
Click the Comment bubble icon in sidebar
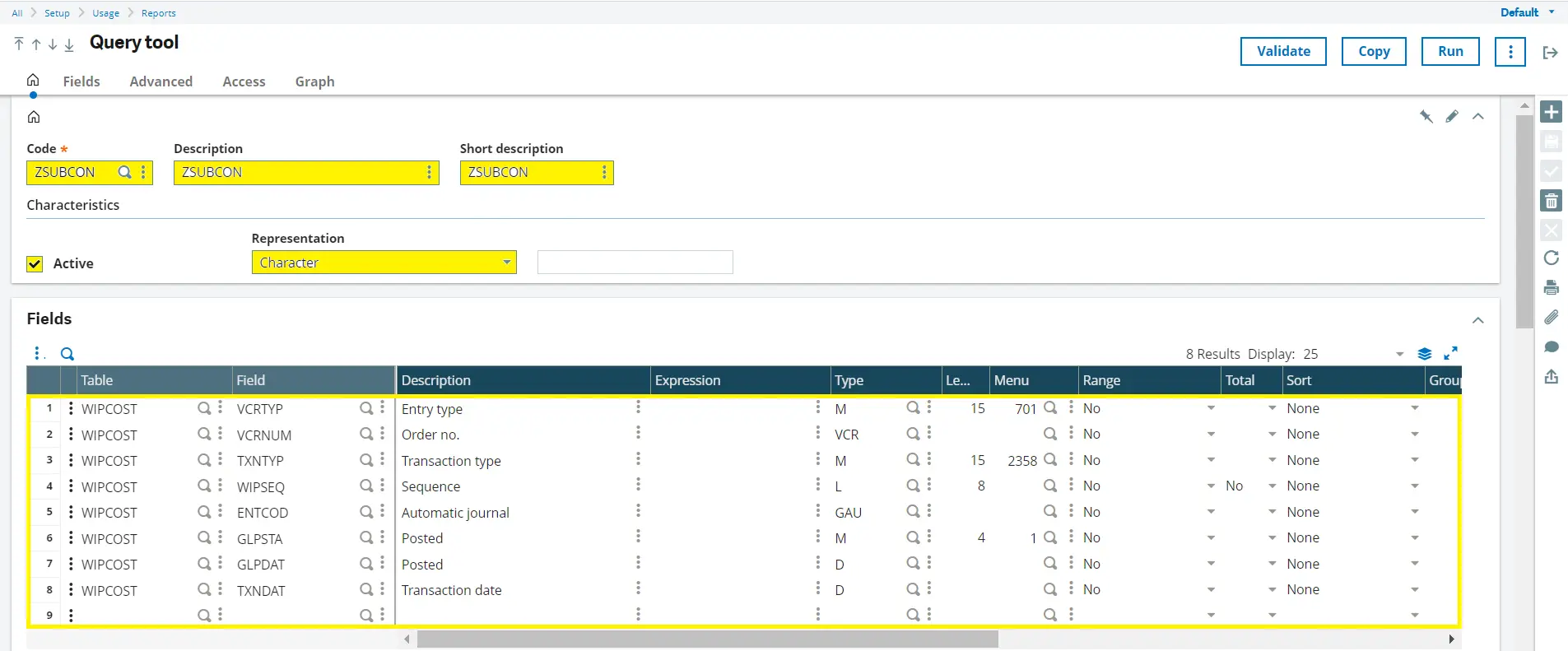1552,346
